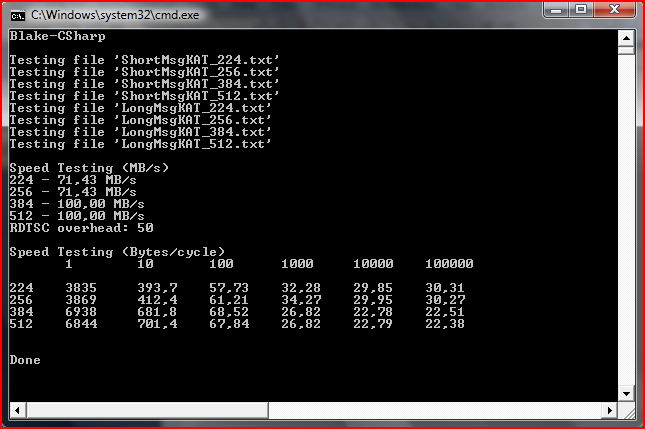Click the 'LongMsgKAT_256.txt' file name
645x429 pixels.
(193, 120)
